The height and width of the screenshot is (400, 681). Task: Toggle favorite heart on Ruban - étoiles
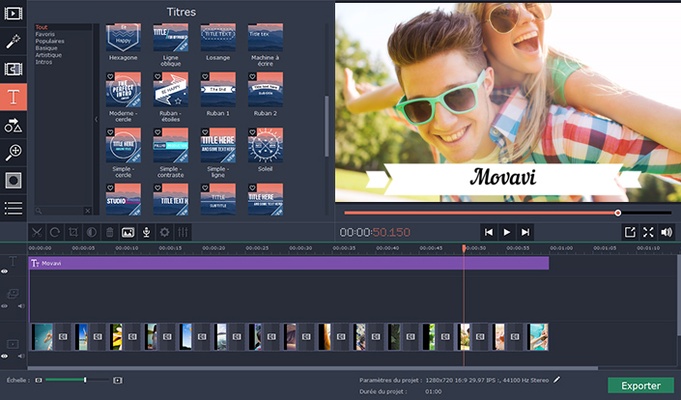pos(158,76)
